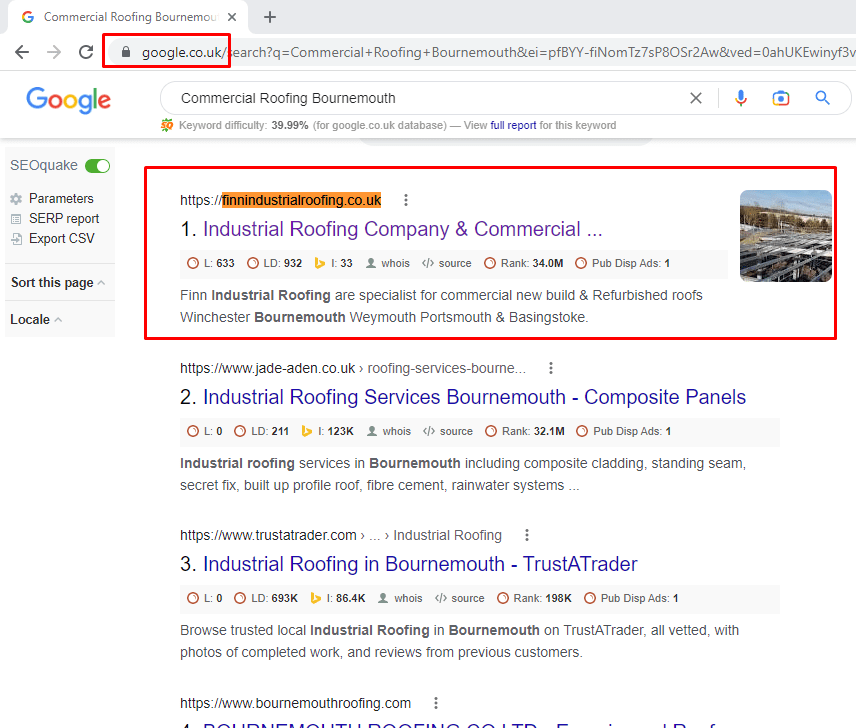Click the https://www.bournemouthroofing.com URL
856x728 pixels.
[x=295, y=703]
